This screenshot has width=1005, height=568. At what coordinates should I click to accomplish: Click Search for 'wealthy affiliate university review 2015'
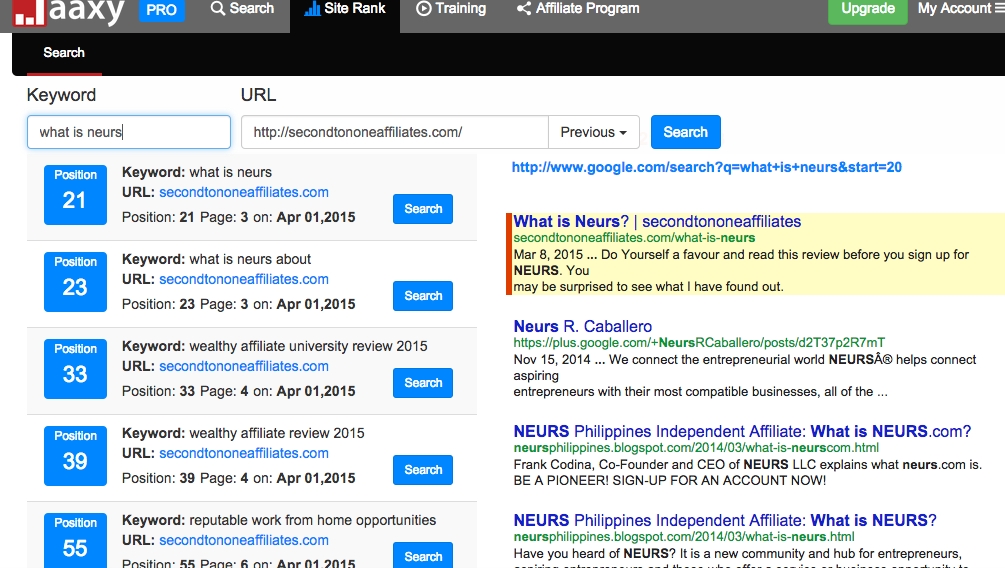point(423,383)
